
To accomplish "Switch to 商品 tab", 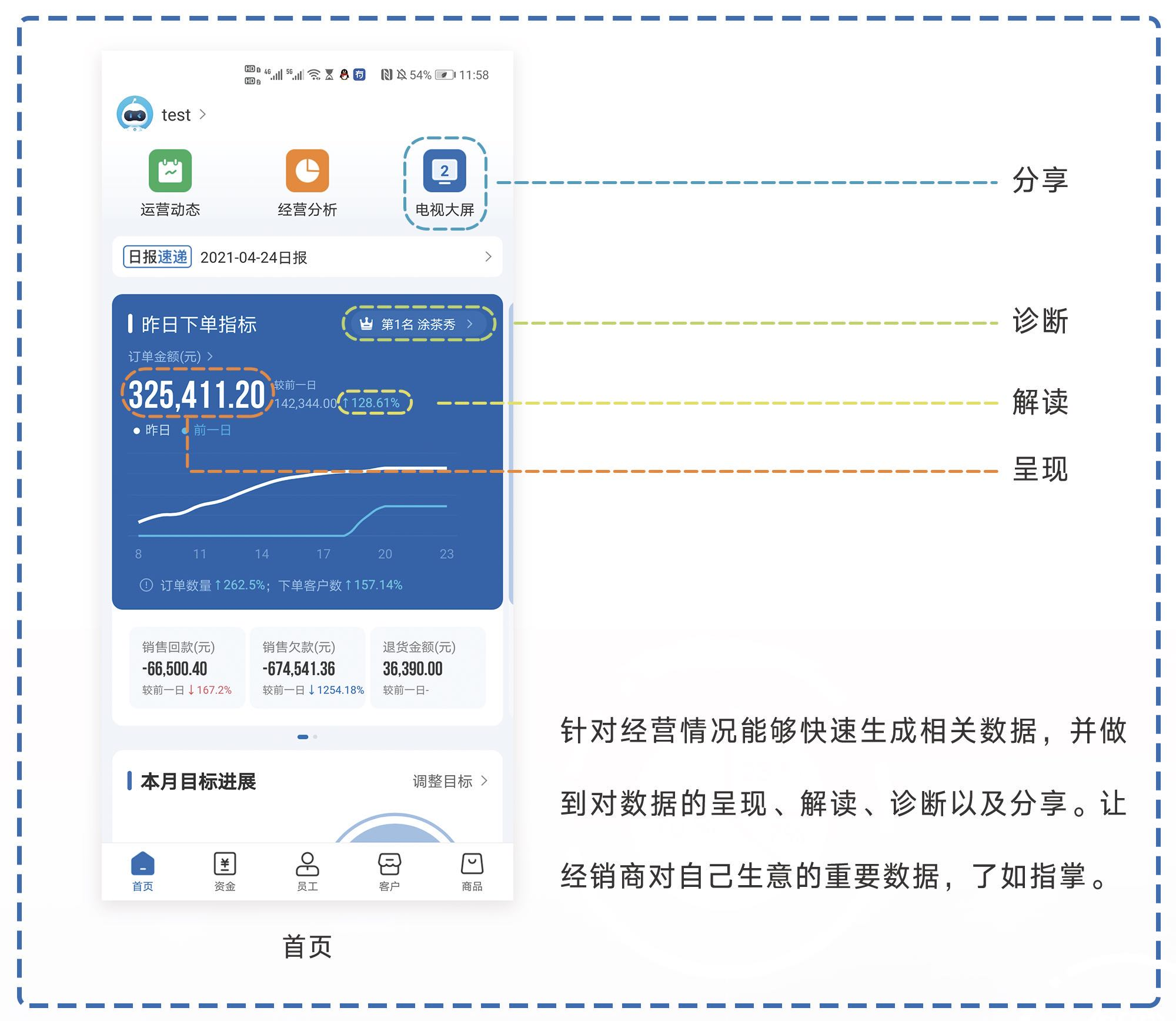I will [x=472, y=872].
